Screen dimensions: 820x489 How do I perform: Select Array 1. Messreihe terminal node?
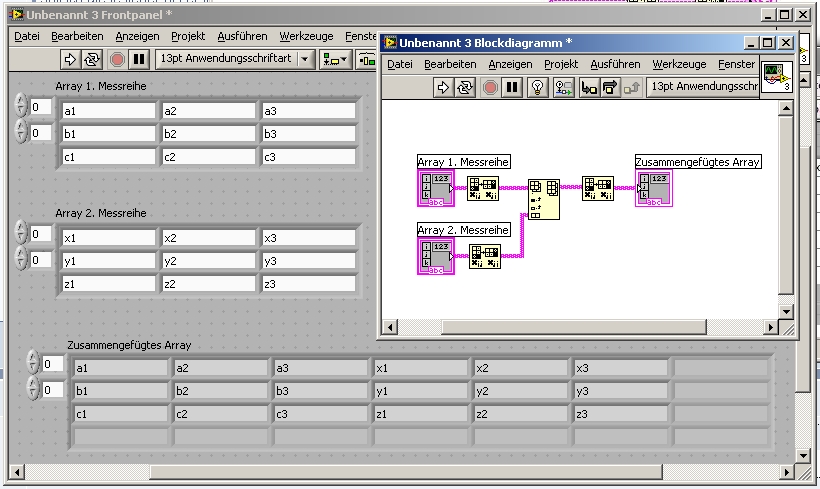(436, 188)
